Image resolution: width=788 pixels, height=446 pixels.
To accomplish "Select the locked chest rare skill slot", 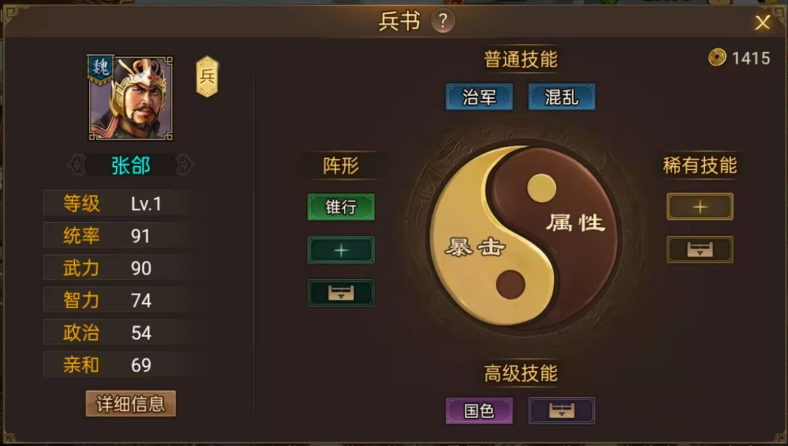I will [700, 249].
